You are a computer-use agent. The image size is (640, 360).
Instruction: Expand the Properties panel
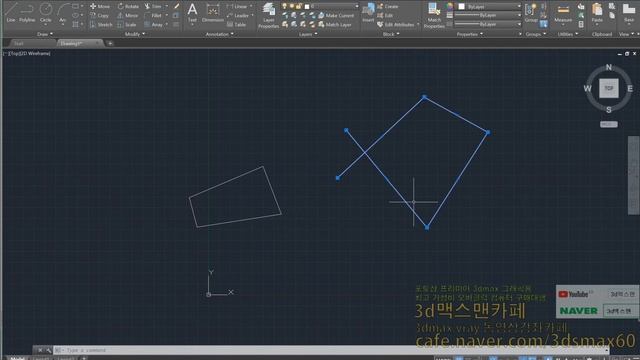[x=469, y=34]
